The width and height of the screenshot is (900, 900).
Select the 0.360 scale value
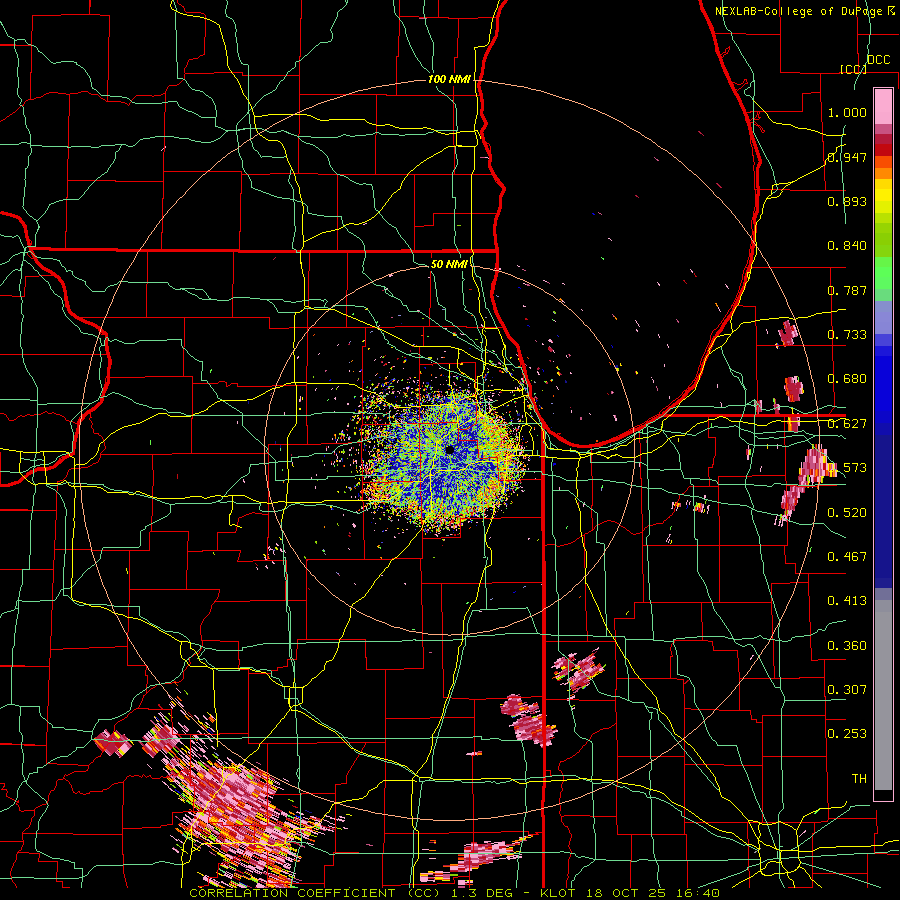tap(847, 646)
